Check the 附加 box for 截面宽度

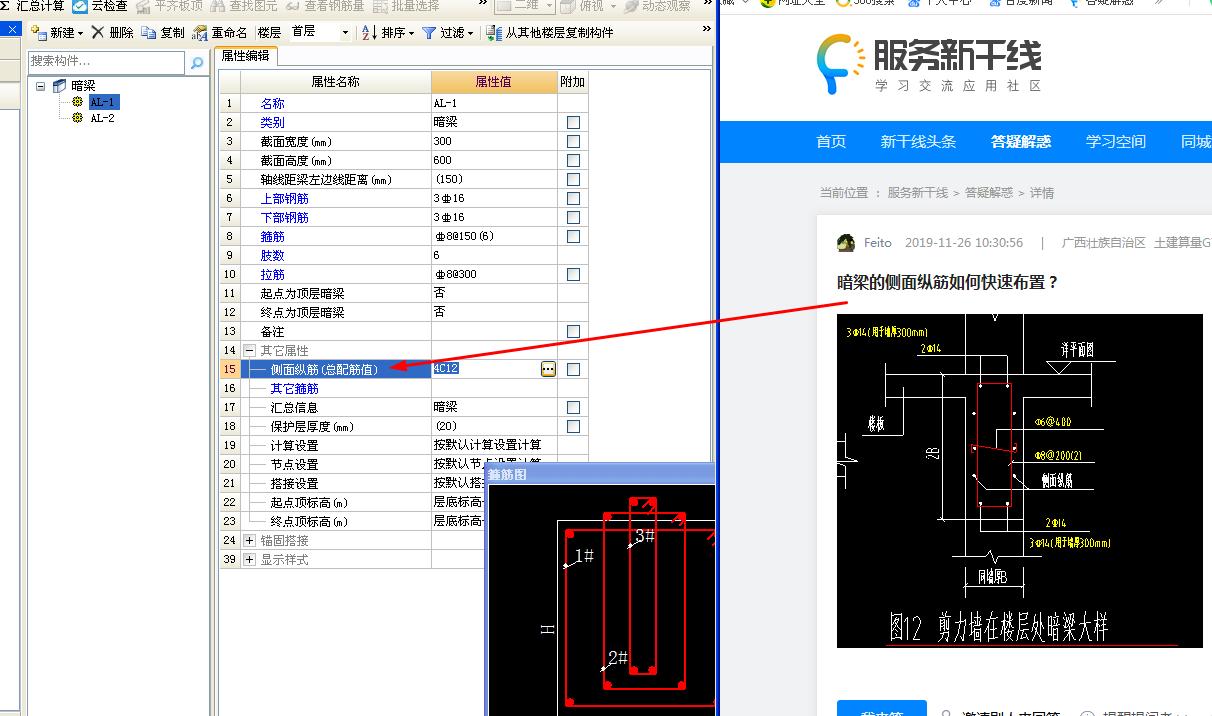pyautogui.click(x=573, y=141)
